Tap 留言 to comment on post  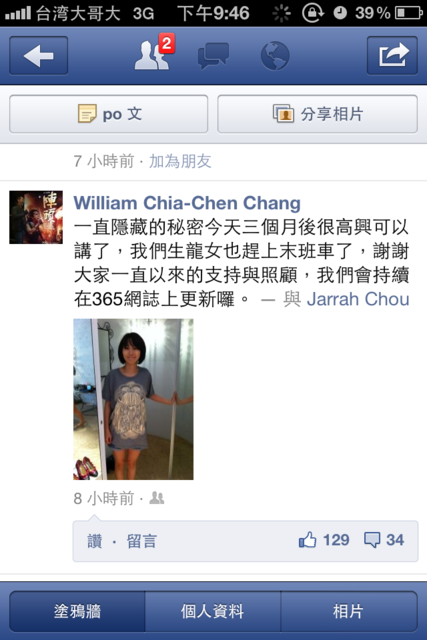(x=141, y=541)
